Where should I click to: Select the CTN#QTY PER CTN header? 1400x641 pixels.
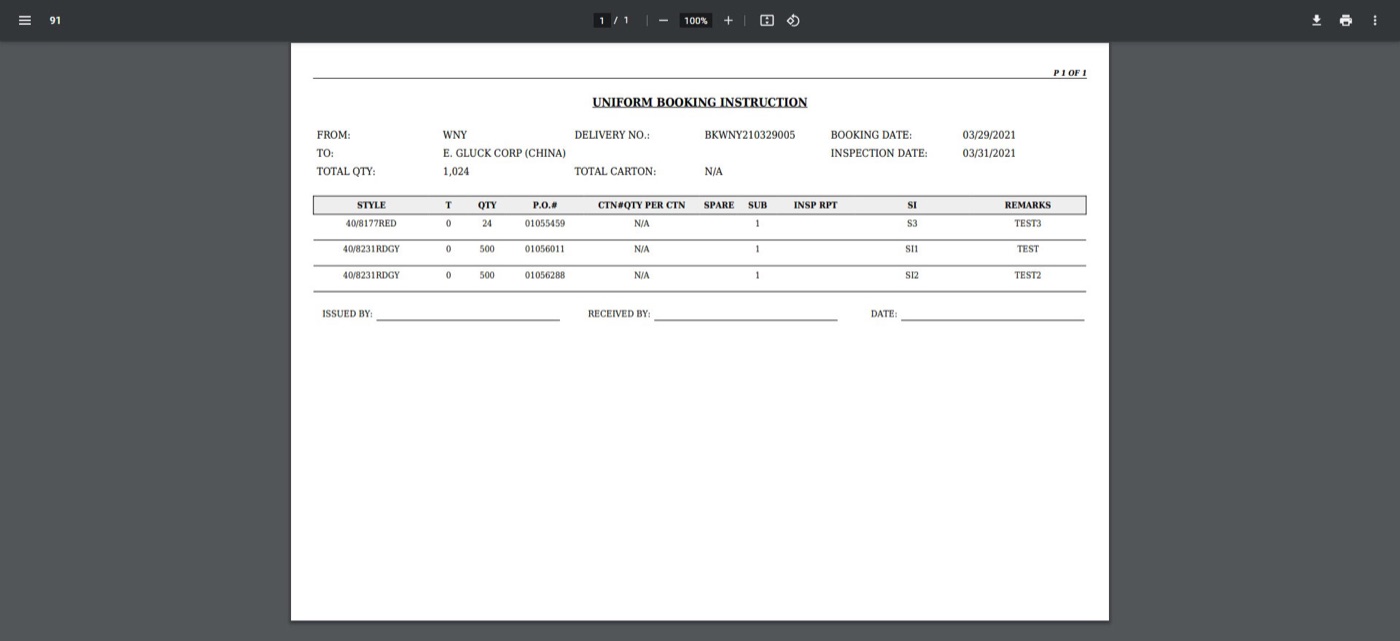pos(642,205)
